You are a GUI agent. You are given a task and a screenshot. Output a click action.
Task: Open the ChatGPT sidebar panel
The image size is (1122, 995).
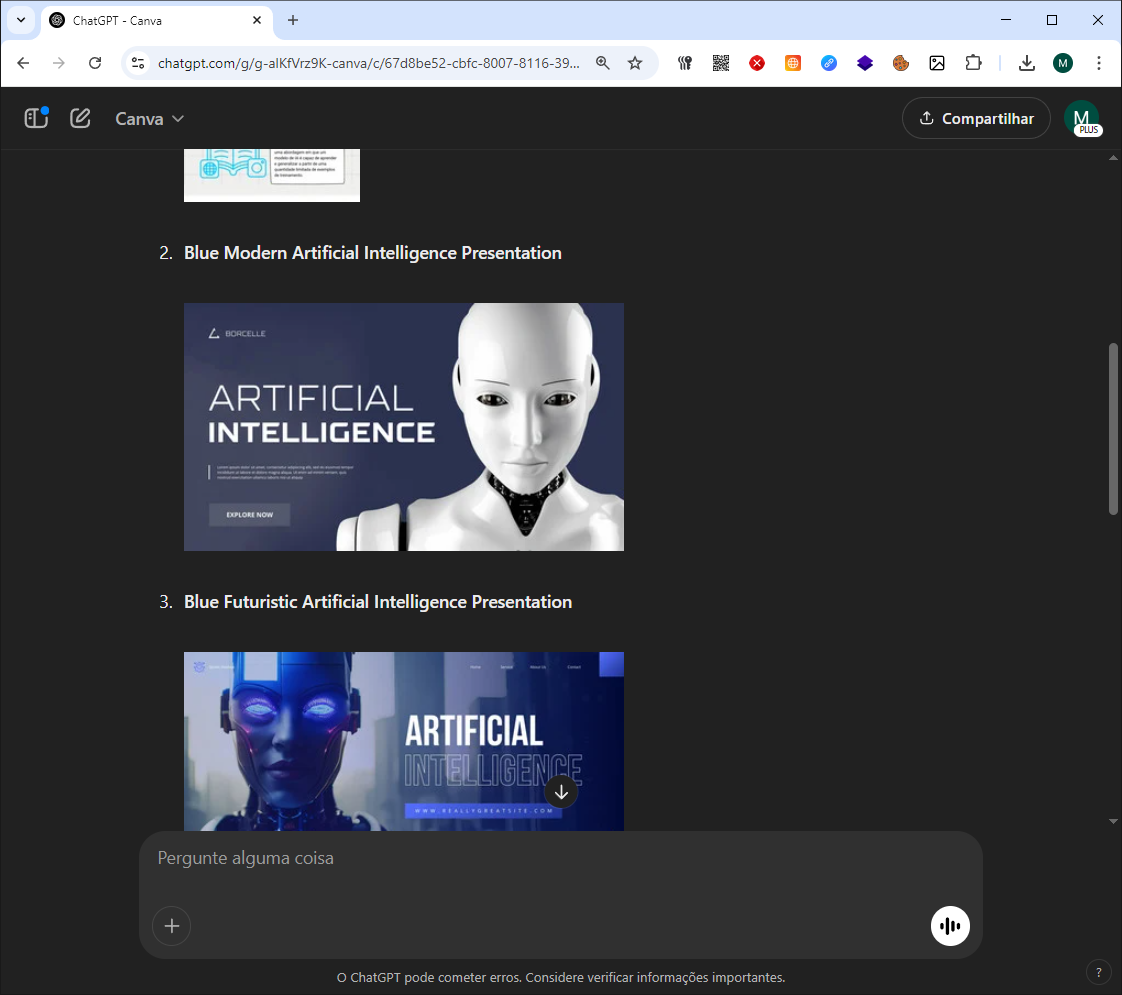point(36,118)
